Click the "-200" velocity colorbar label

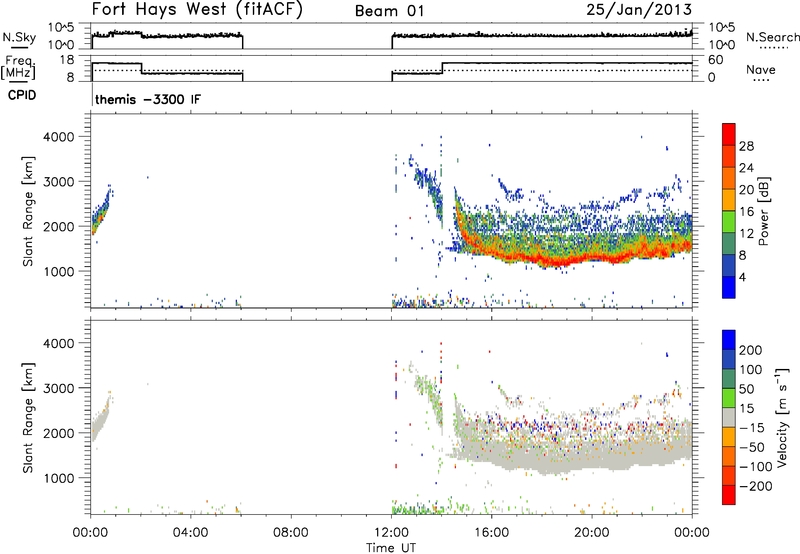756,486
